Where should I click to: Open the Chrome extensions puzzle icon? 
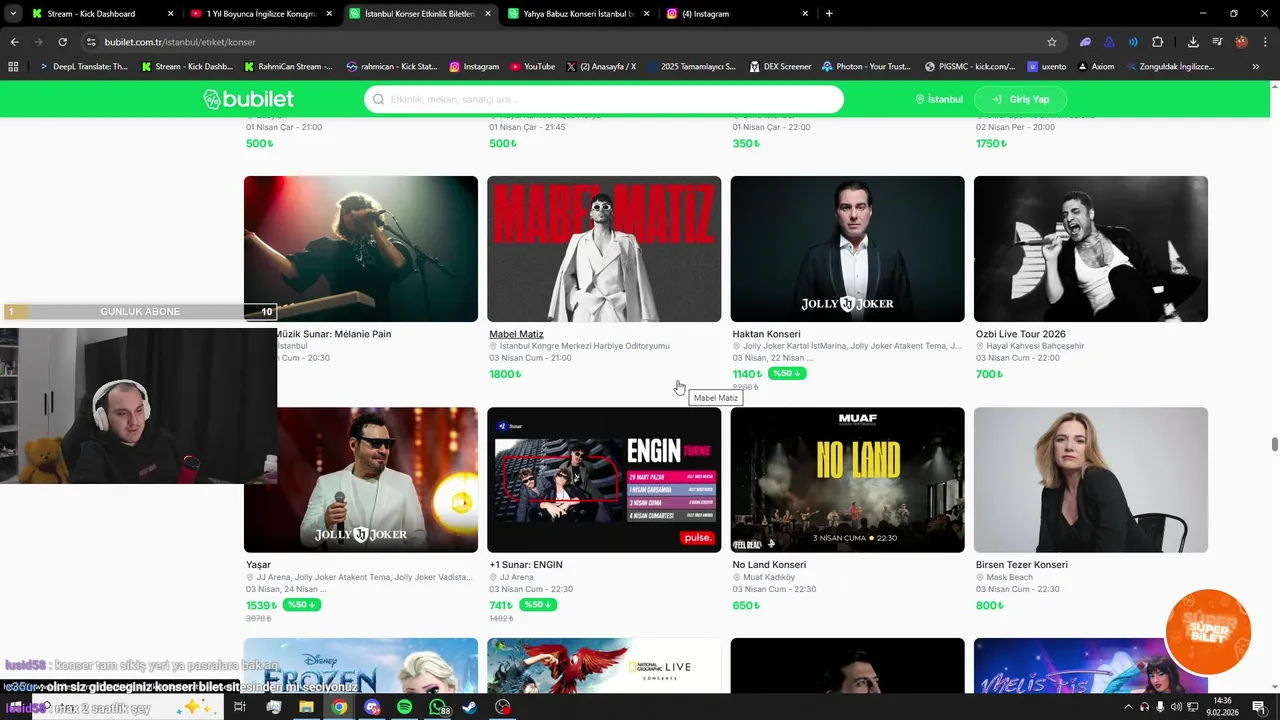point(1158,42)
